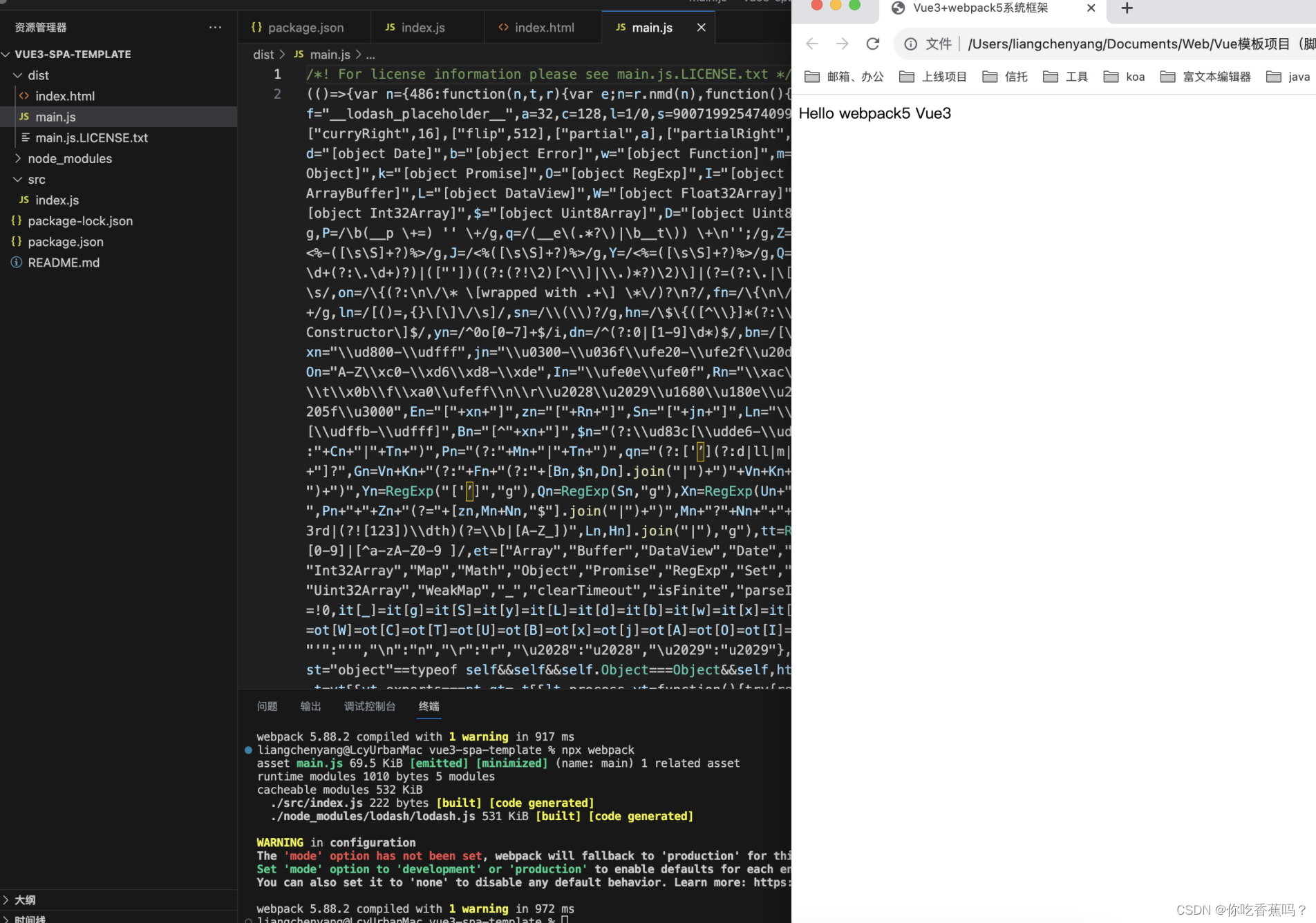Open index.js under src folder
The width and height of the screenshot is (1316, 923).
pos(57,200)
